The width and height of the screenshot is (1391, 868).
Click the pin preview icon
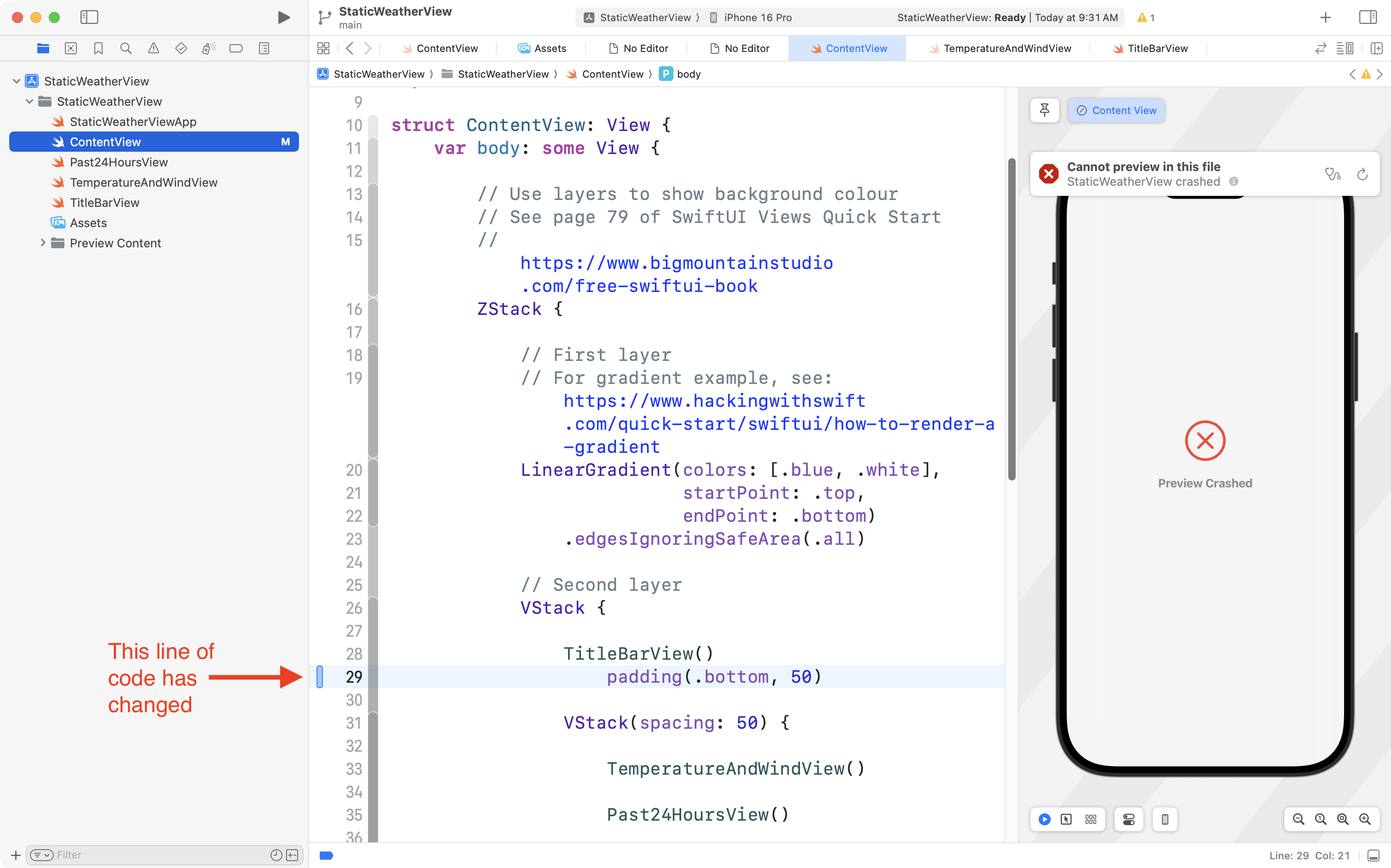(1045, 110)
